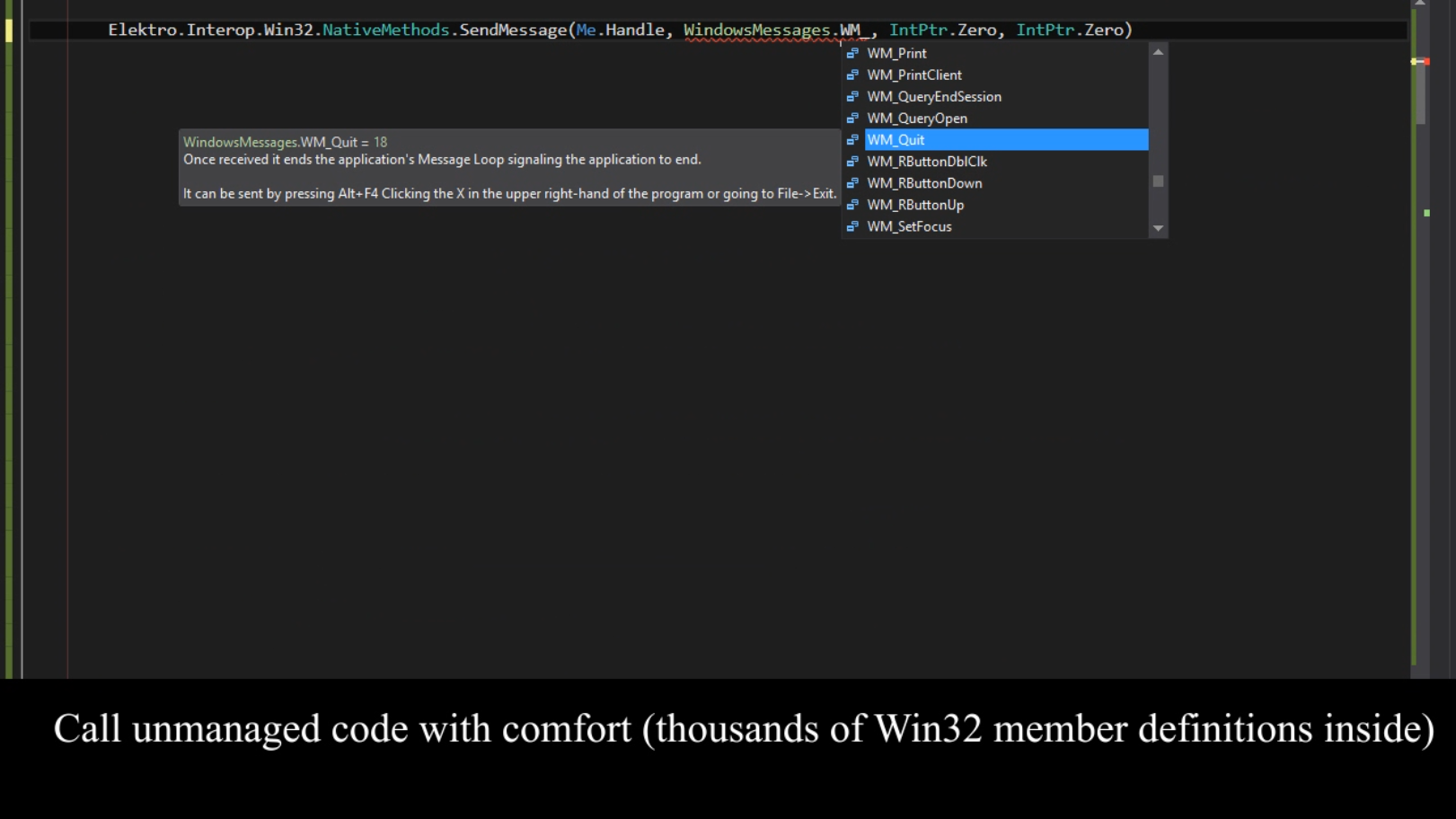The width and height of the screenshot is (1456, 819).
Task: Choose WM_QueryEndSession in the IntelliSense list
Action: [x=935, y=96]
